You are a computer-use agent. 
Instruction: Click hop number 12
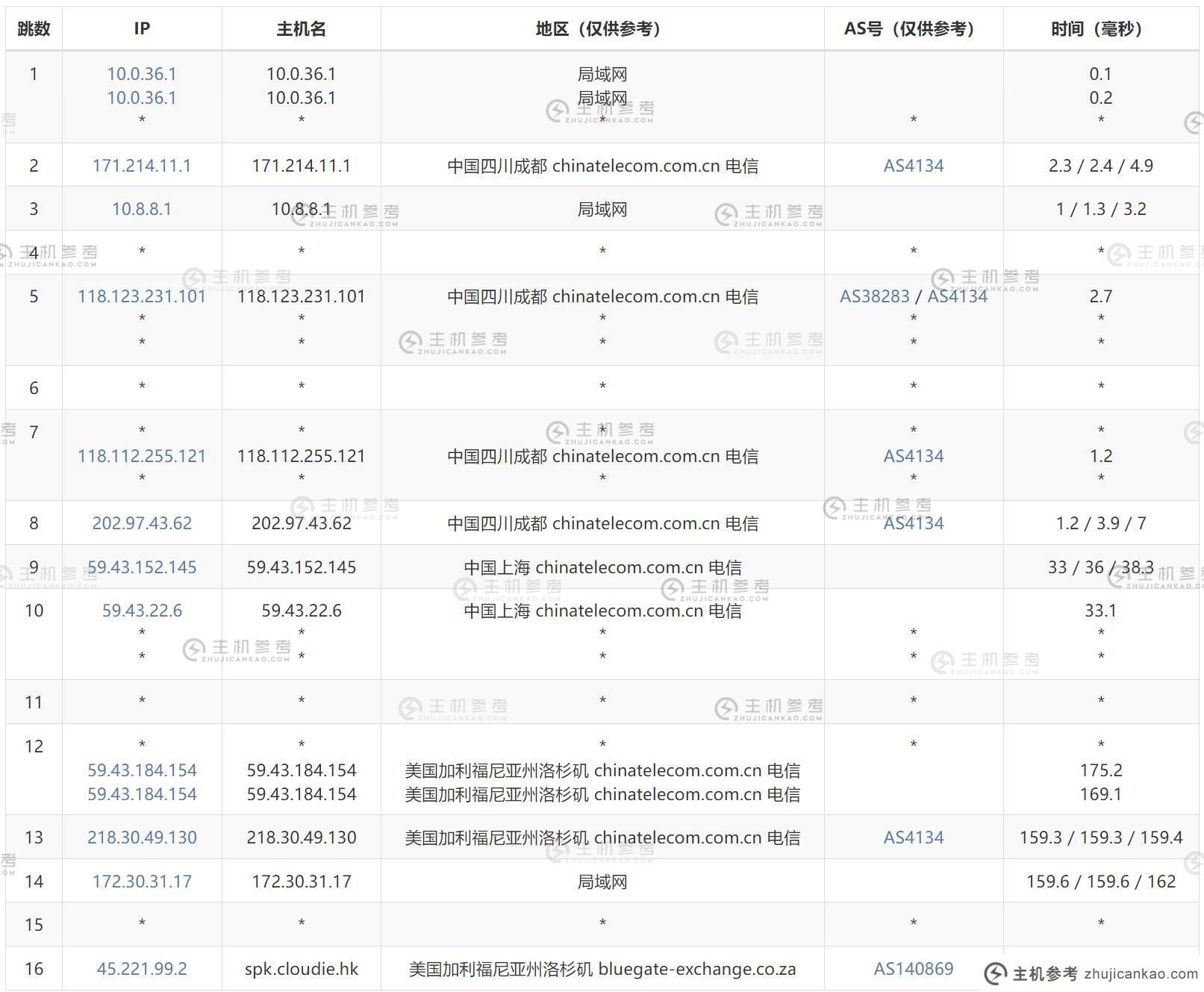[34, 746]
